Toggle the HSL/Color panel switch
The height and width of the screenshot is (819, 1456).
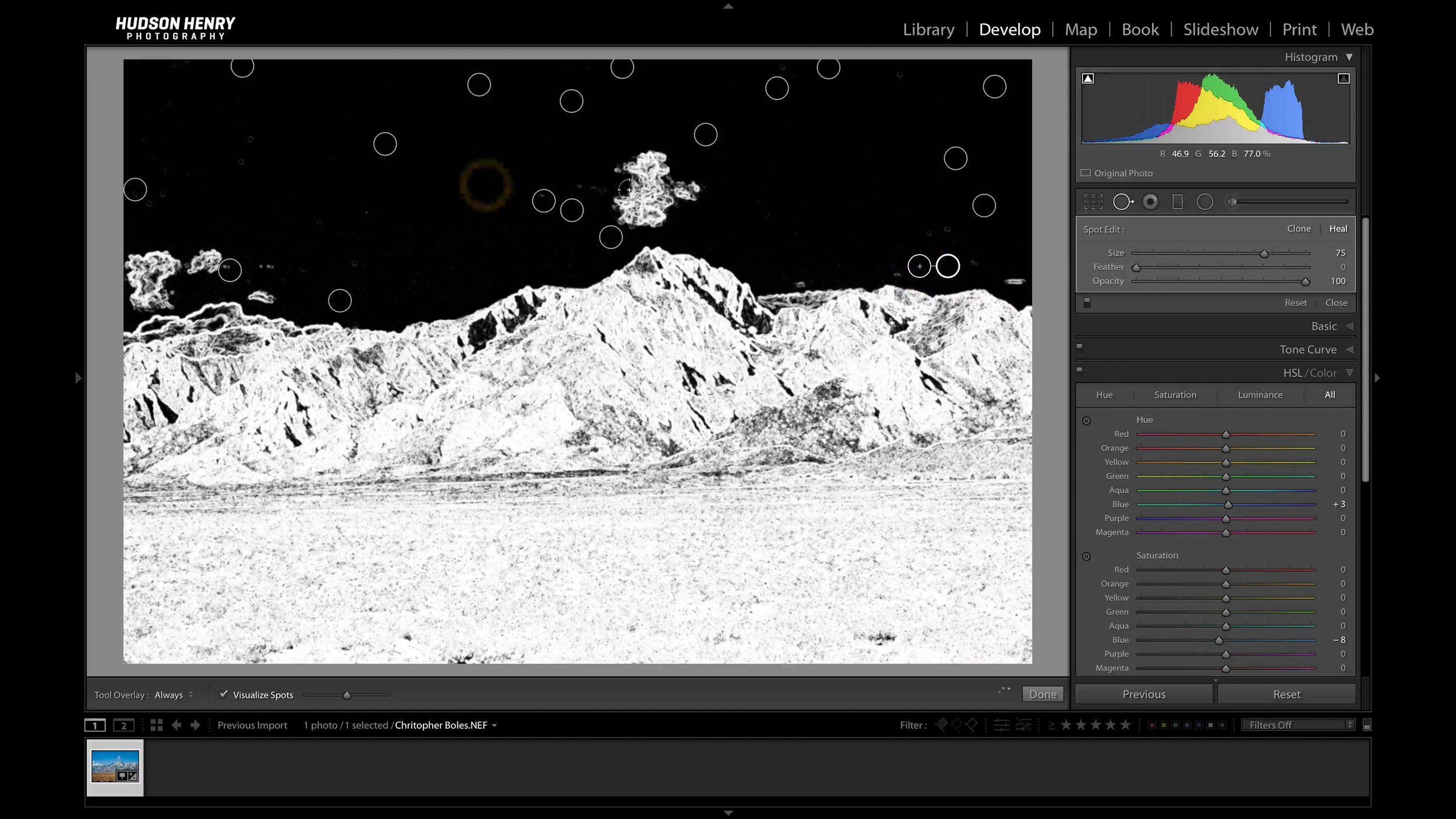[1079, 371]
